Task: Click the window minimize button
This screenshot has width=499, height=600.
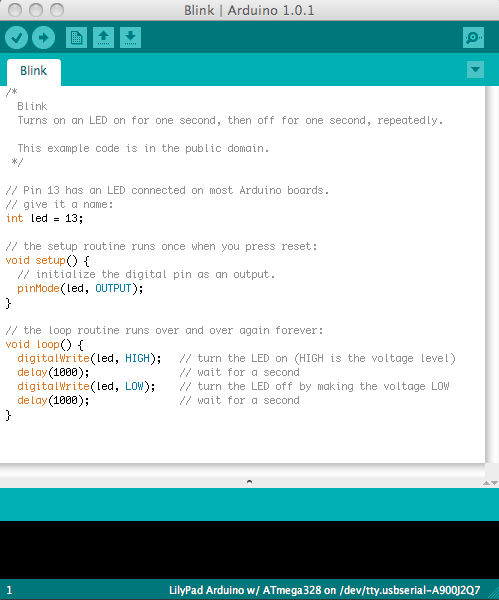Action: [x=36, y=10]
